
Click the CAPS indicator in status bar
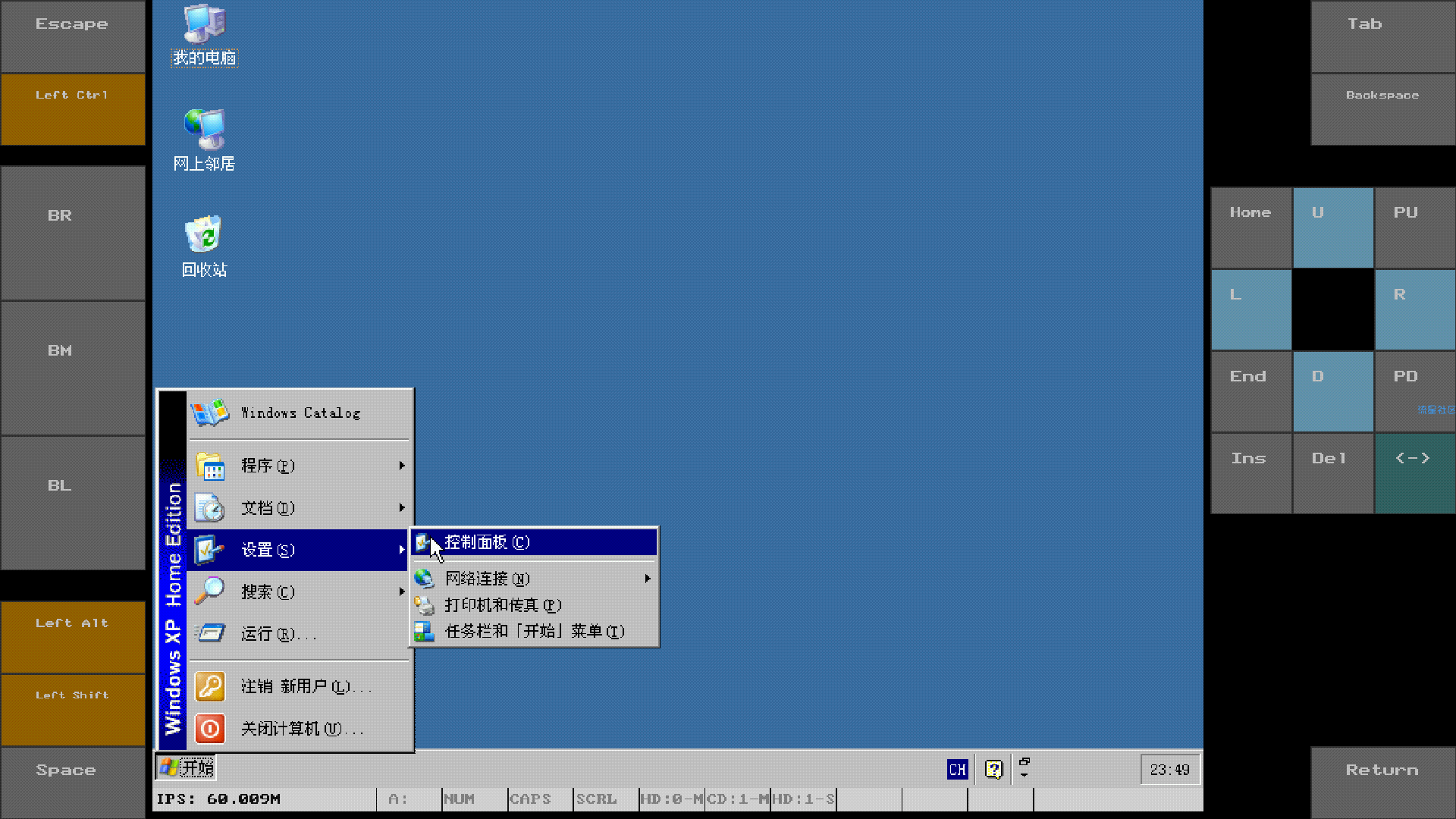click(x=540, y=799)
